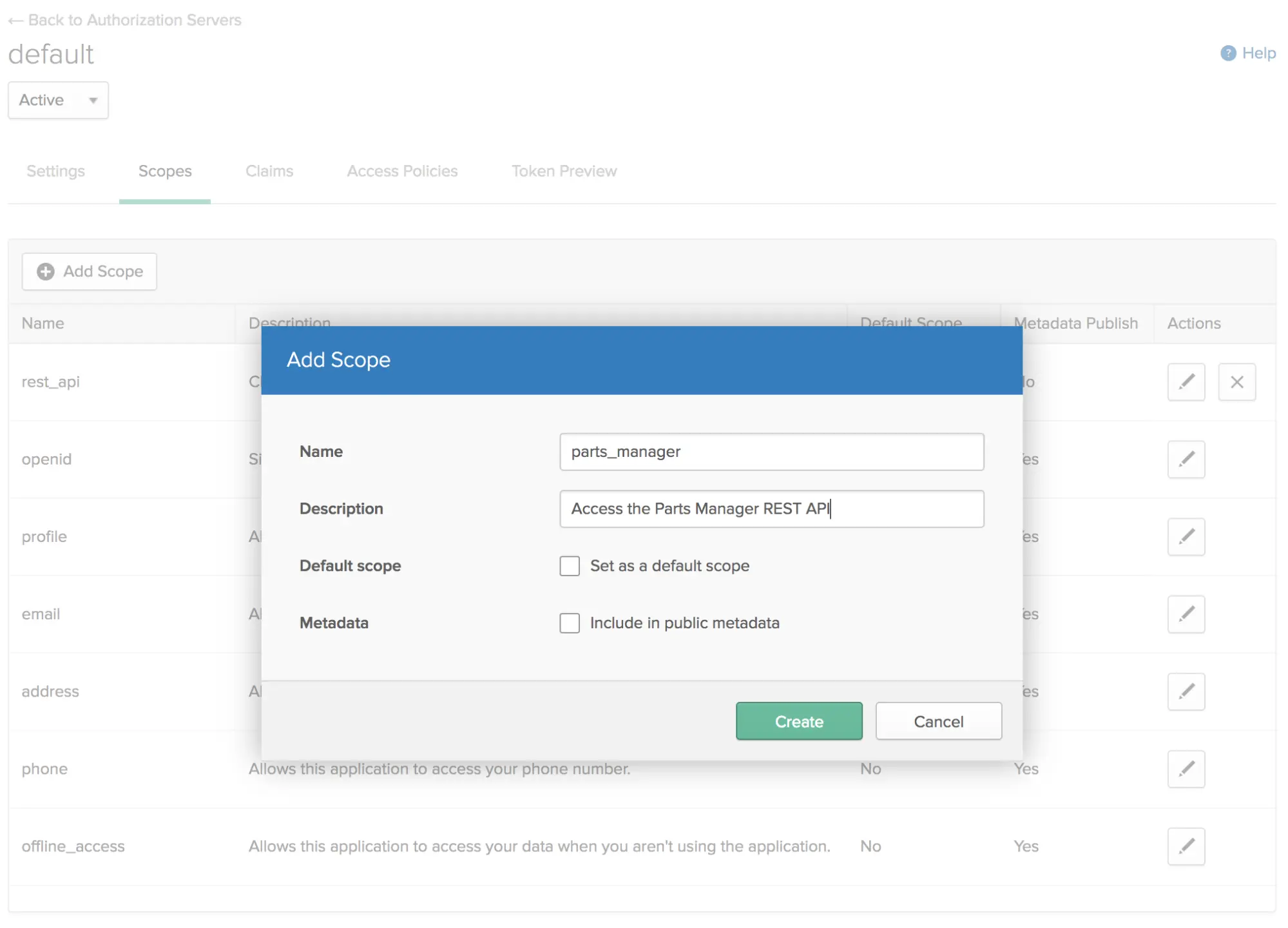The width and height of the screenshot is (1288, 928).
Task: Edit the email scope via pencil icon
Action: [1186, 614]
